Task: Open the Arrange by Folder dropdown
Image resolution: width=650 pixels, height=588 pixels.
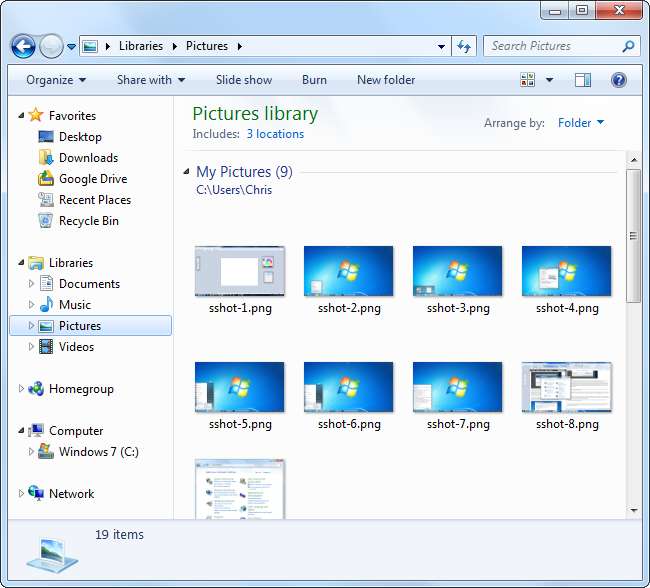Action: pos(581,123)
